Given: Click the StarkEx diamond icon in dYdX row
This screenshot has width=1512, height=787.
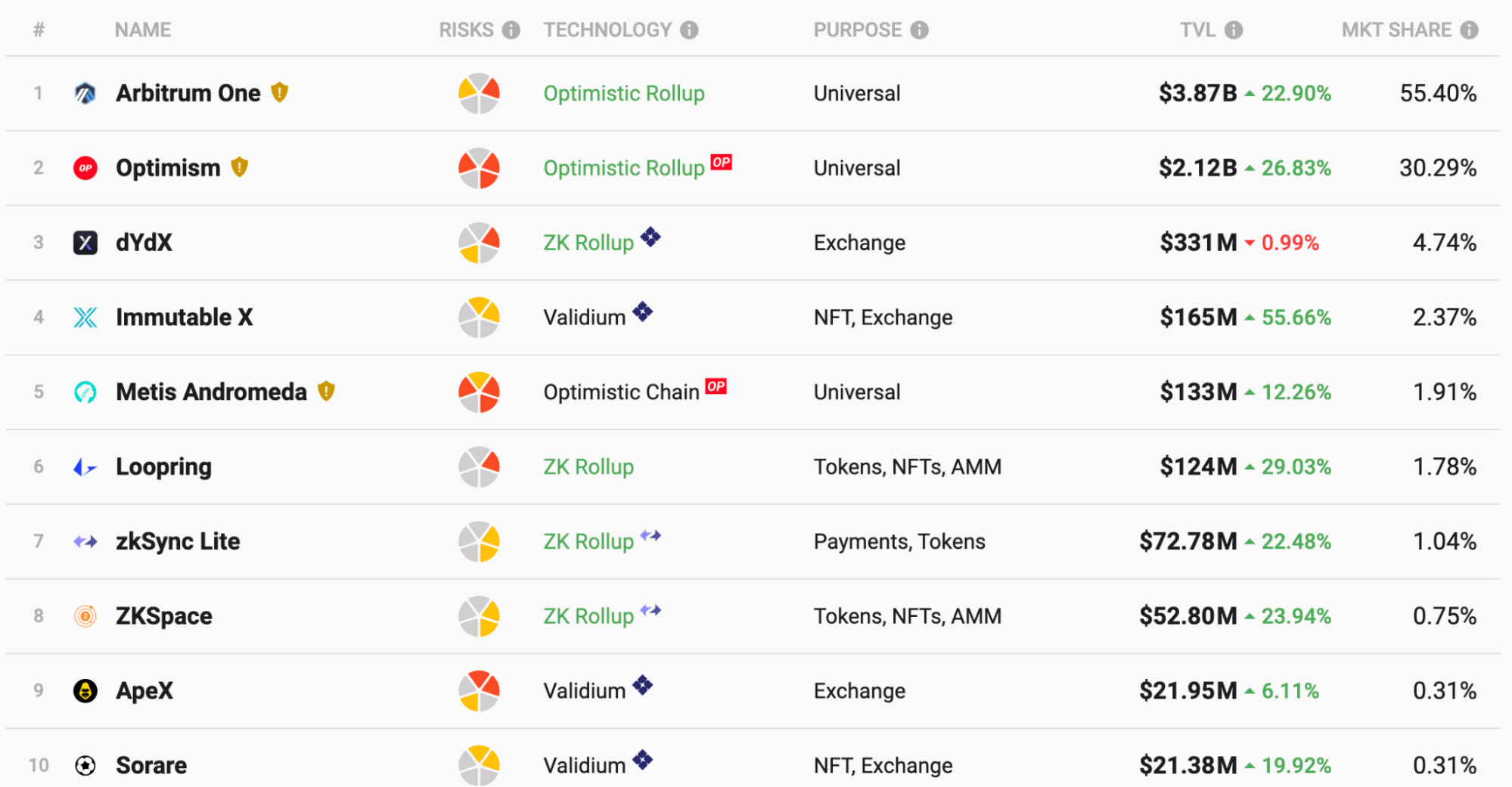Looking at the screenshot, I should tap(650, 237).
